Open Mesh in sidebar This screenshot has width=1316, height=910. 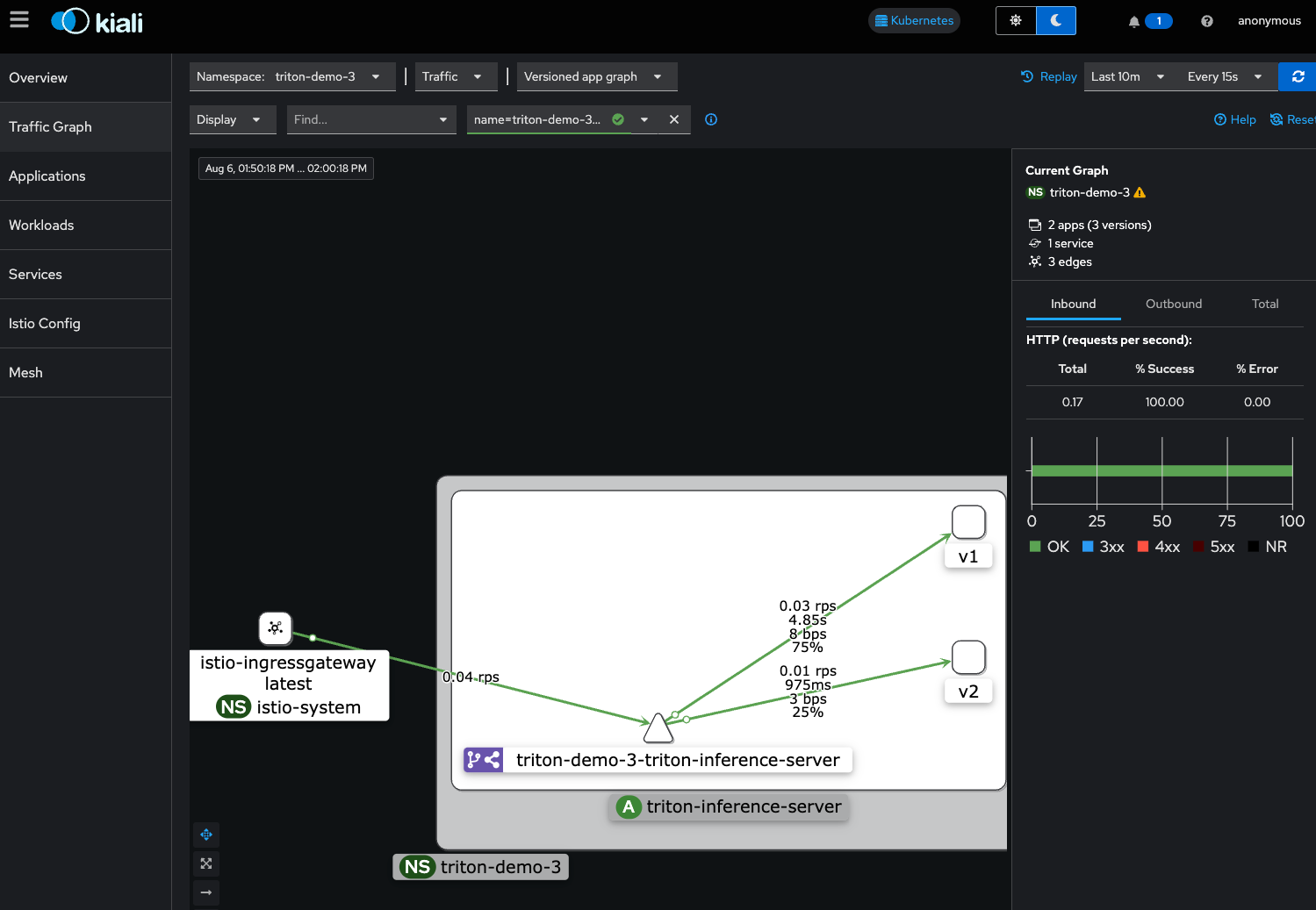click(85, 373)
